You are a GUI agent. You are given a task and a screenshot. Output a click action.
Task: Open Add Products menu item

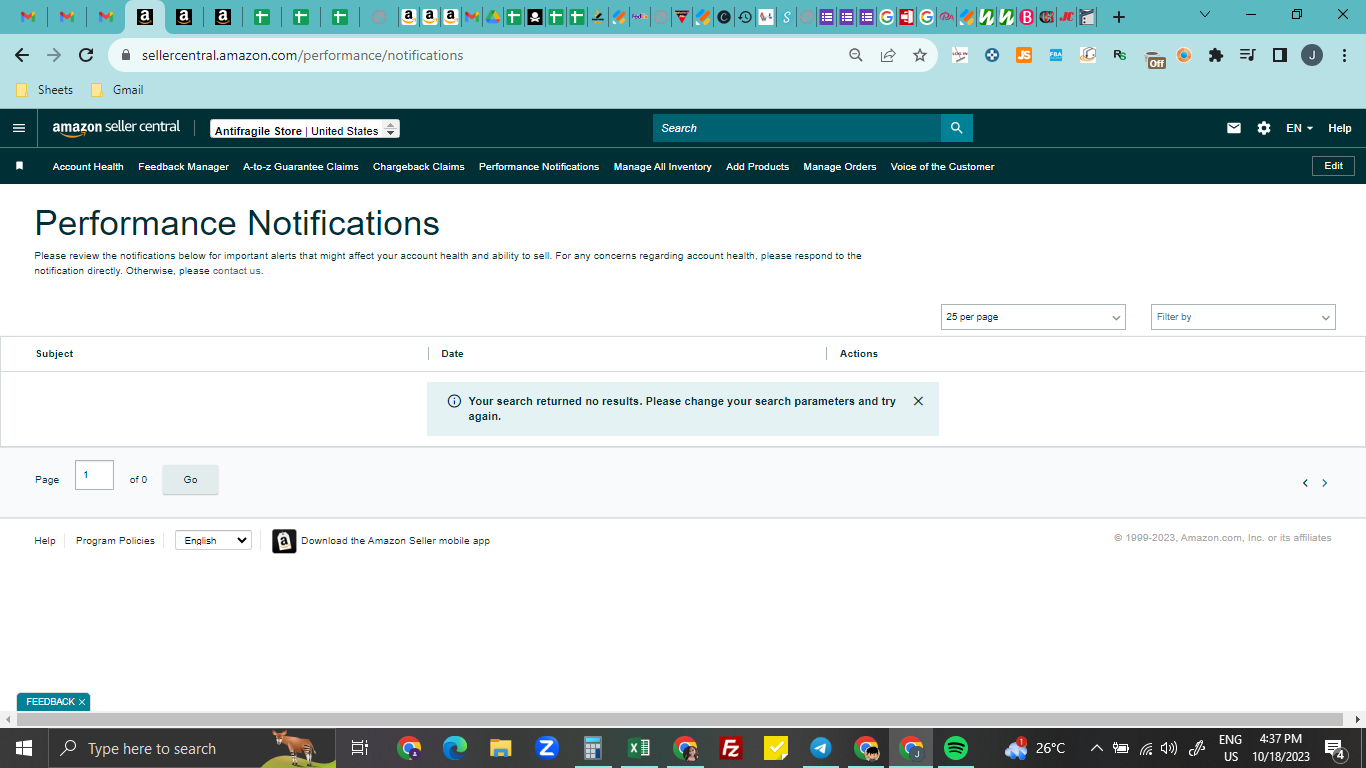click(757, 167)
